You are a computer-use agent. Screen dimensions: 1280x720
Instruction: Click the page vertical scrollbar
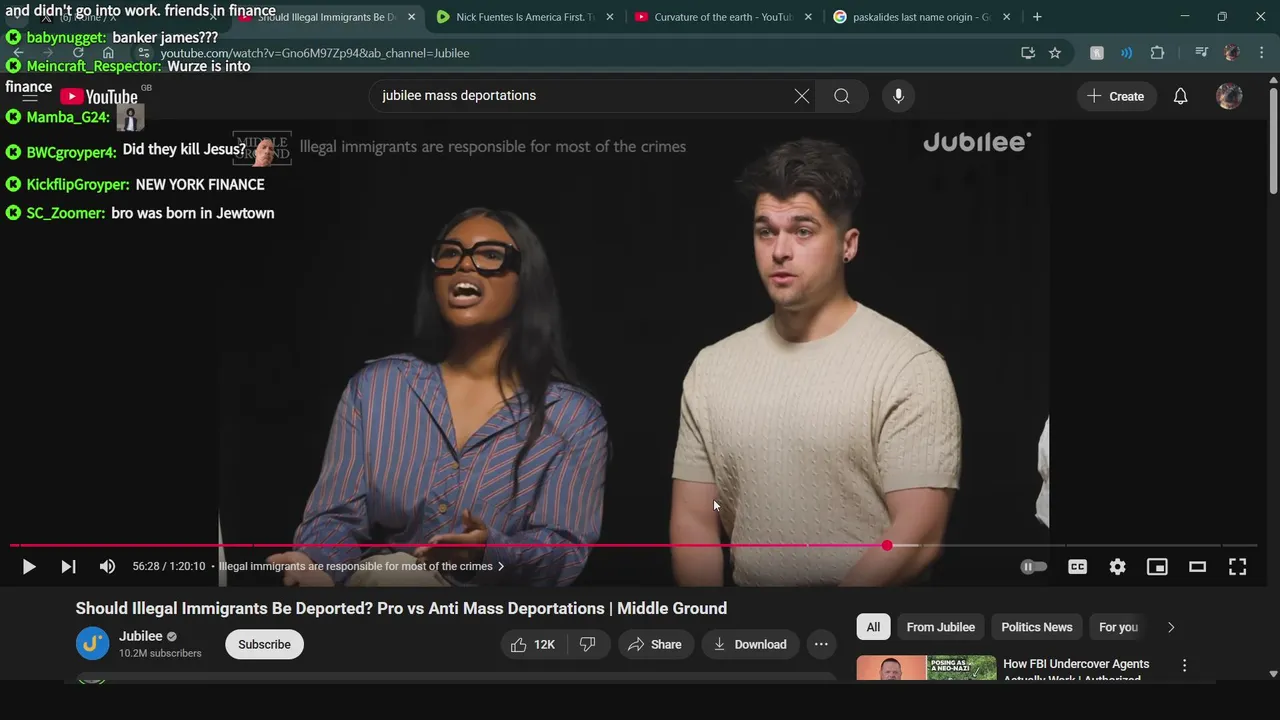tap(1273, 140)
